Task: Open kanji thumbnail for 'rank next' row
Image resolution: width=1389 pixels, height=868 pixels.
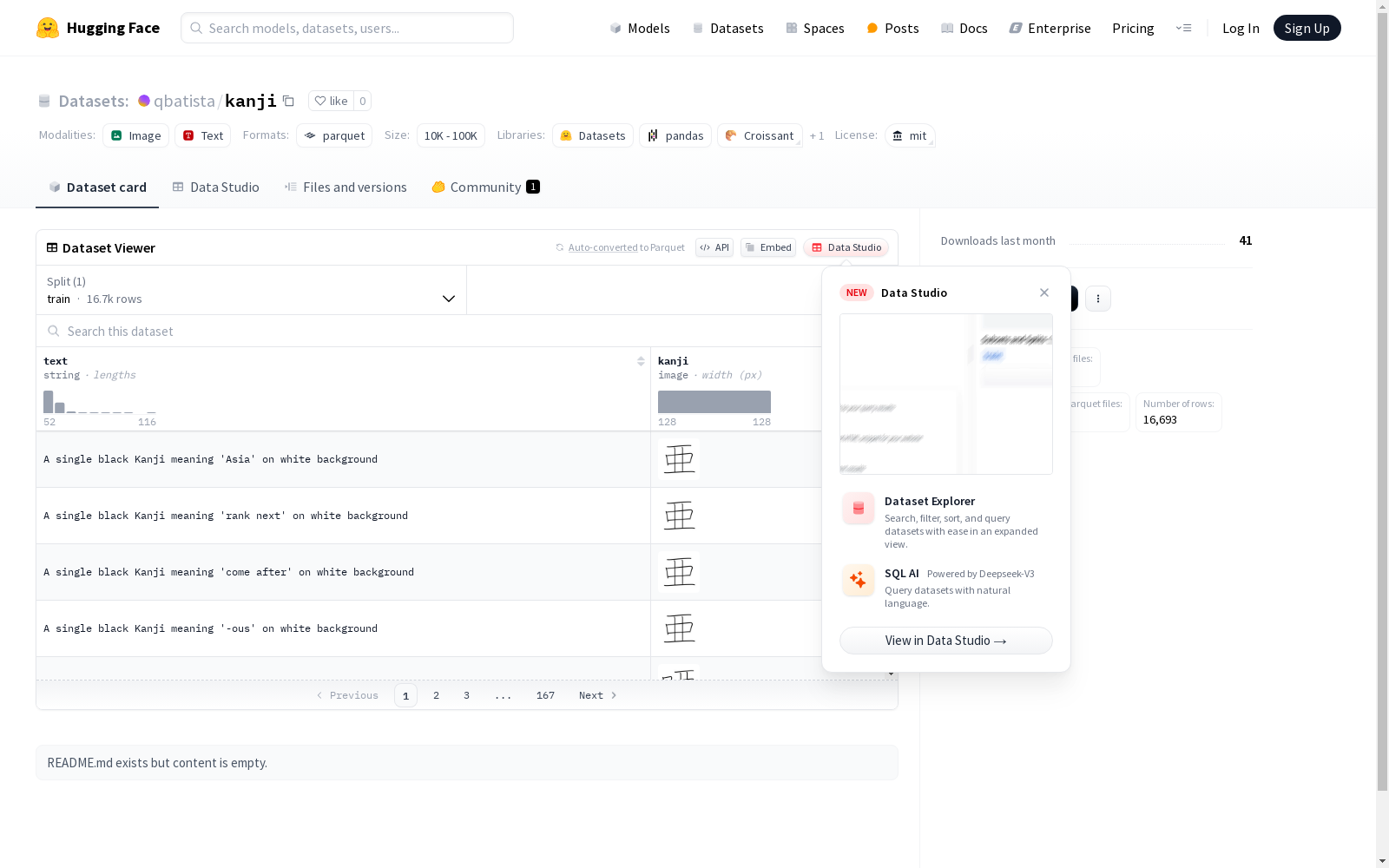Action: 679,516
